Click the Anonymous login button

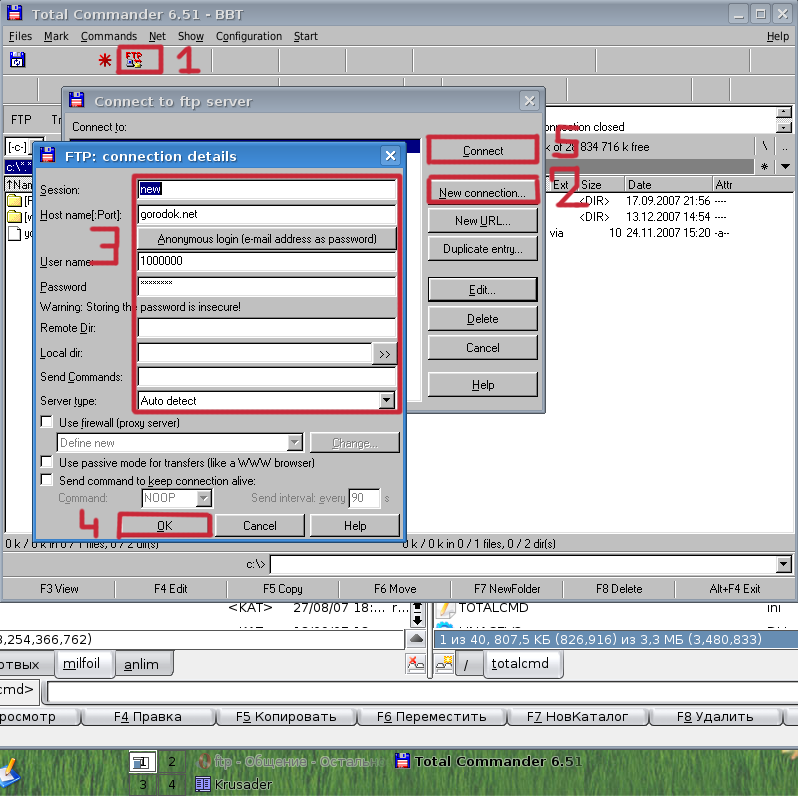267,239
